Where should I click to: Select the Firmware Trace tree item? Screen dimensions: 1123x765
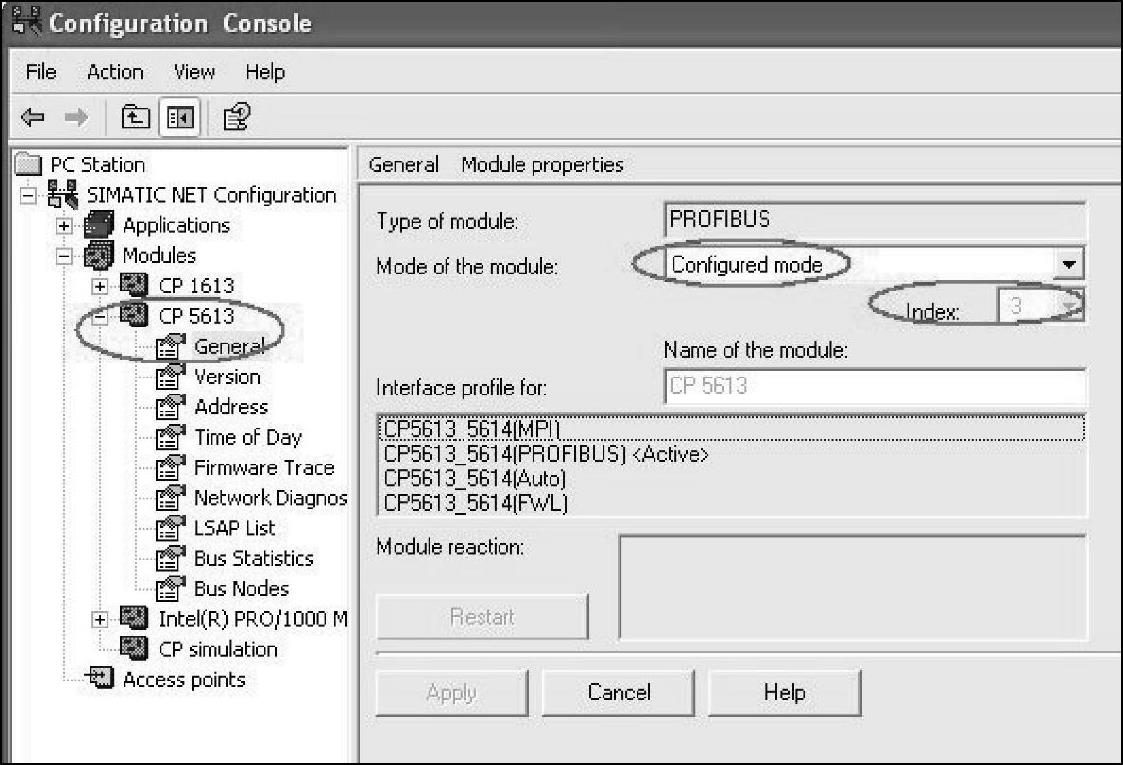264,467
